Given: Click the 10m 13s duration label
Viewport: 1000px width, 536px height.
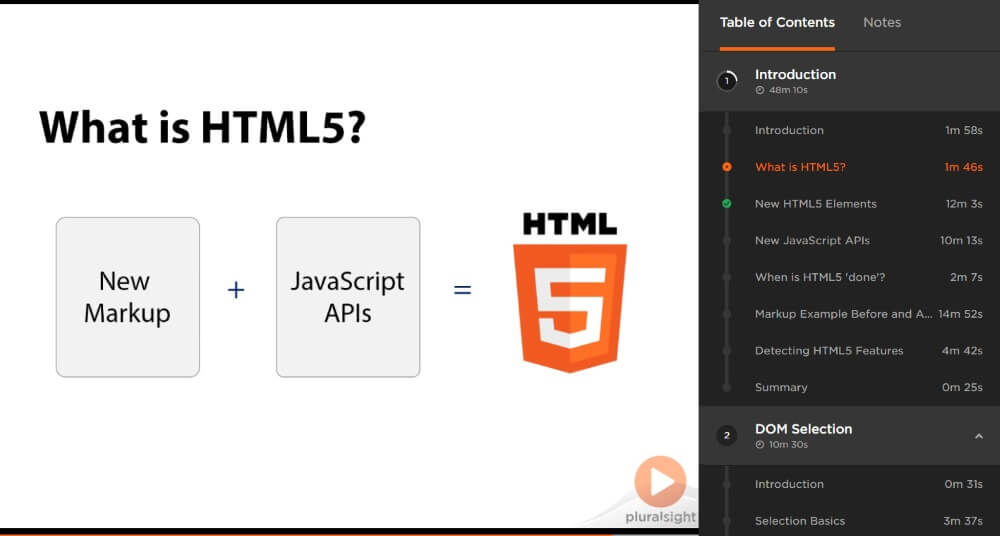Looking at the screenshot, I should tap(961, 241).
